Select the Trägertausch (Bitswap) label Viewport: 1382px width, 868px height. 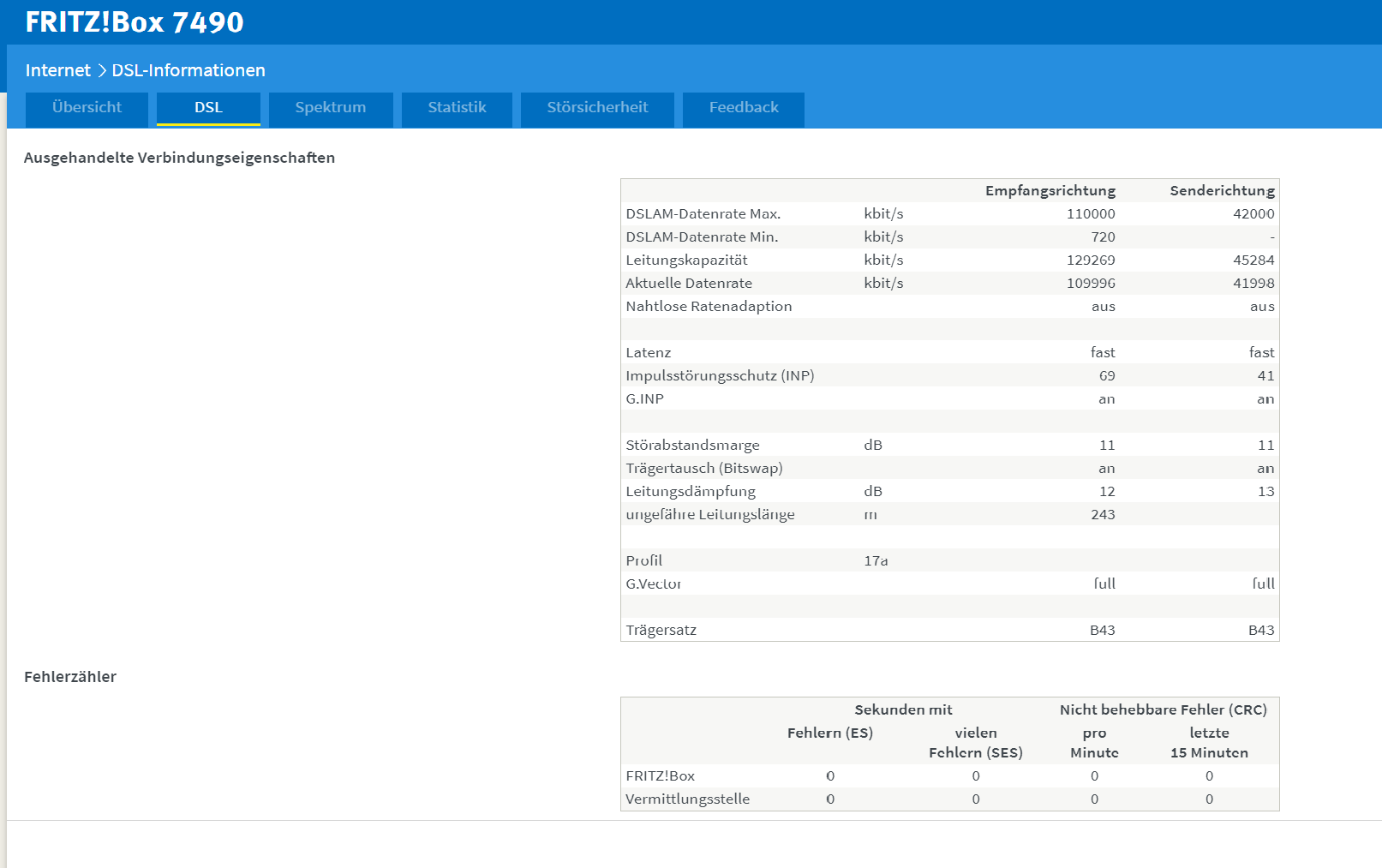tap(704, 469)
